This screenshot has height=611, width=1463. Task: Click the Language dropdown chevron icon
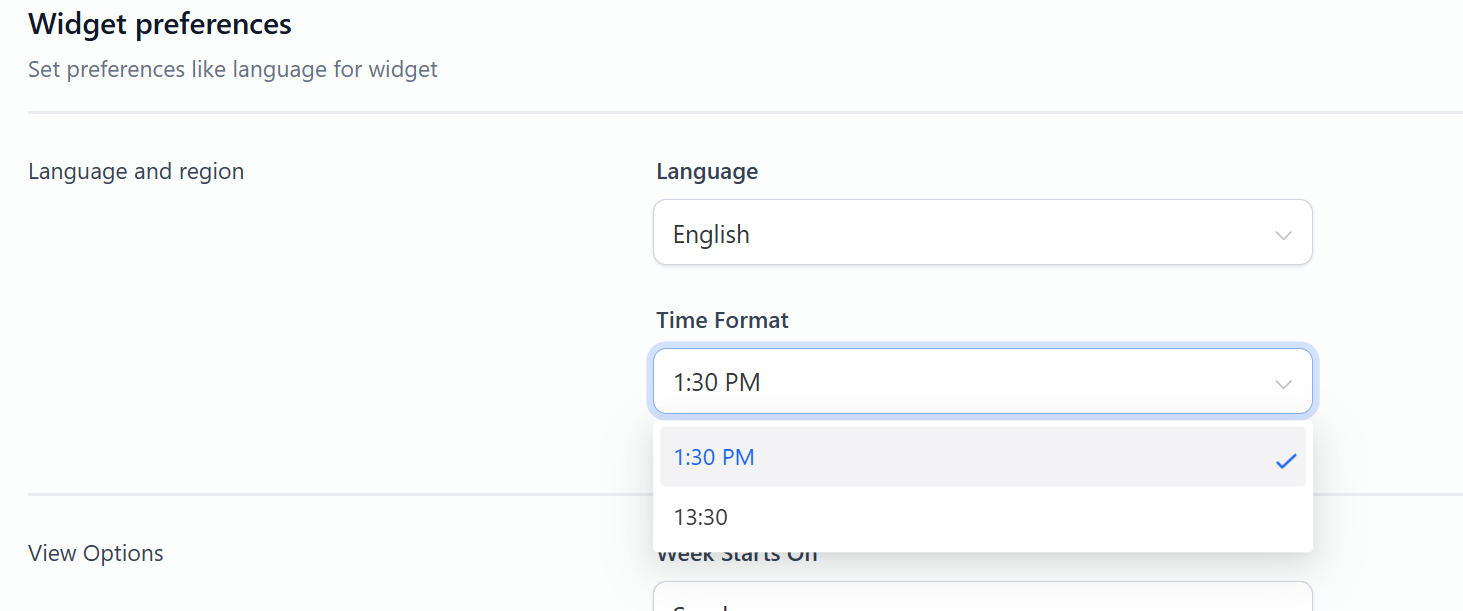point(1283,235)
